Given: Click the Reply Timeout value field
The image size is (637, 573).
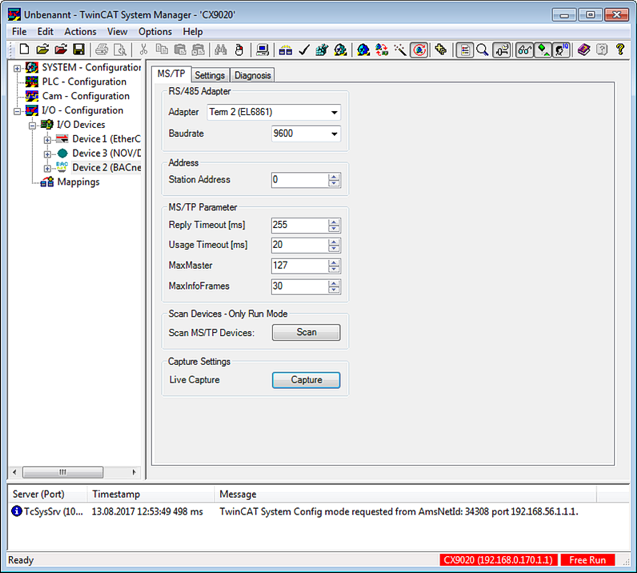Looking at the screenshot, I should tap(299, 225).
